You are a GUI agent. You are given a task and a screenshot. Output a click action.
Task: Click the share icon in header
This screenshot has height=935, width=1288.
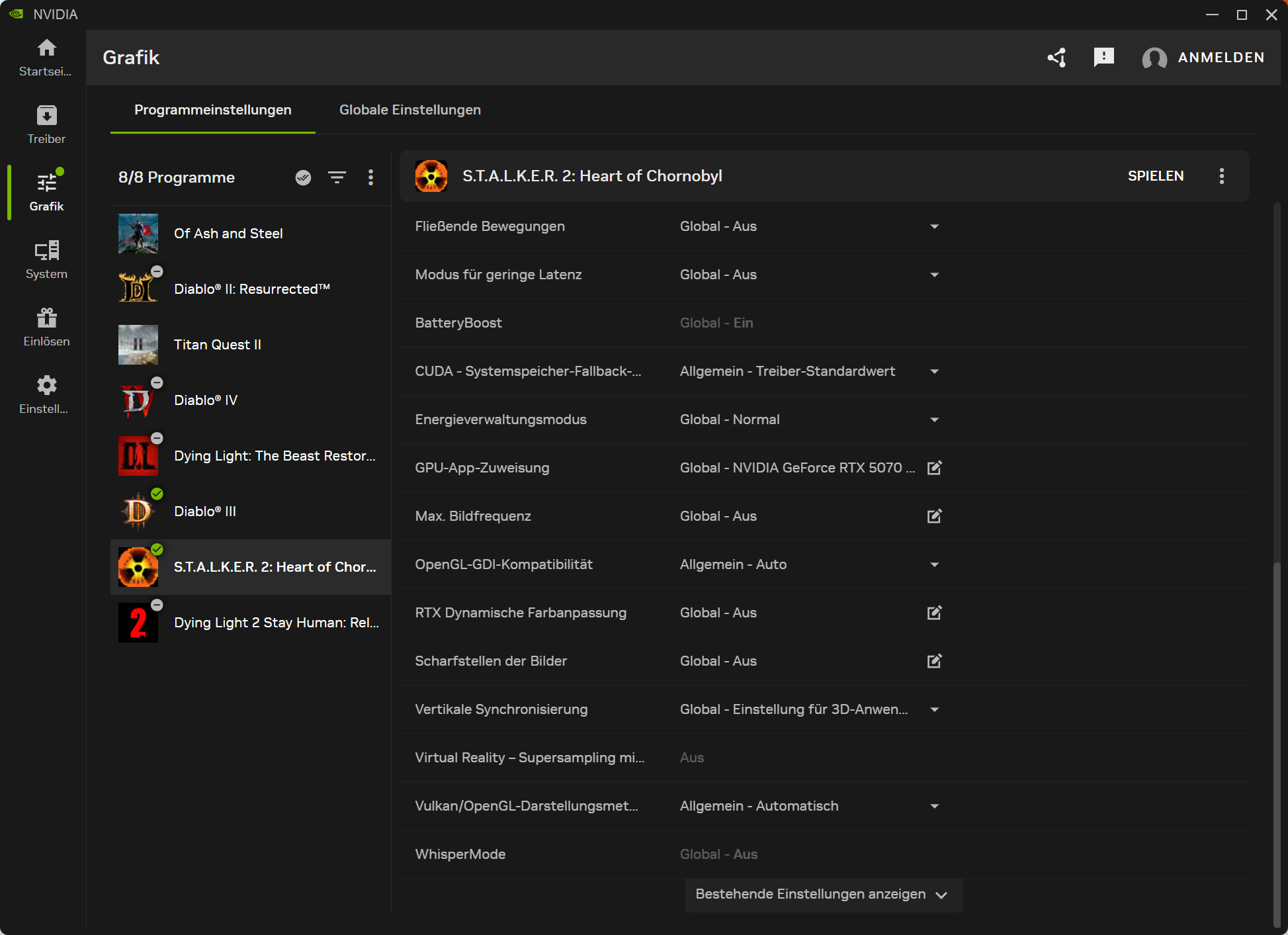1057,58
